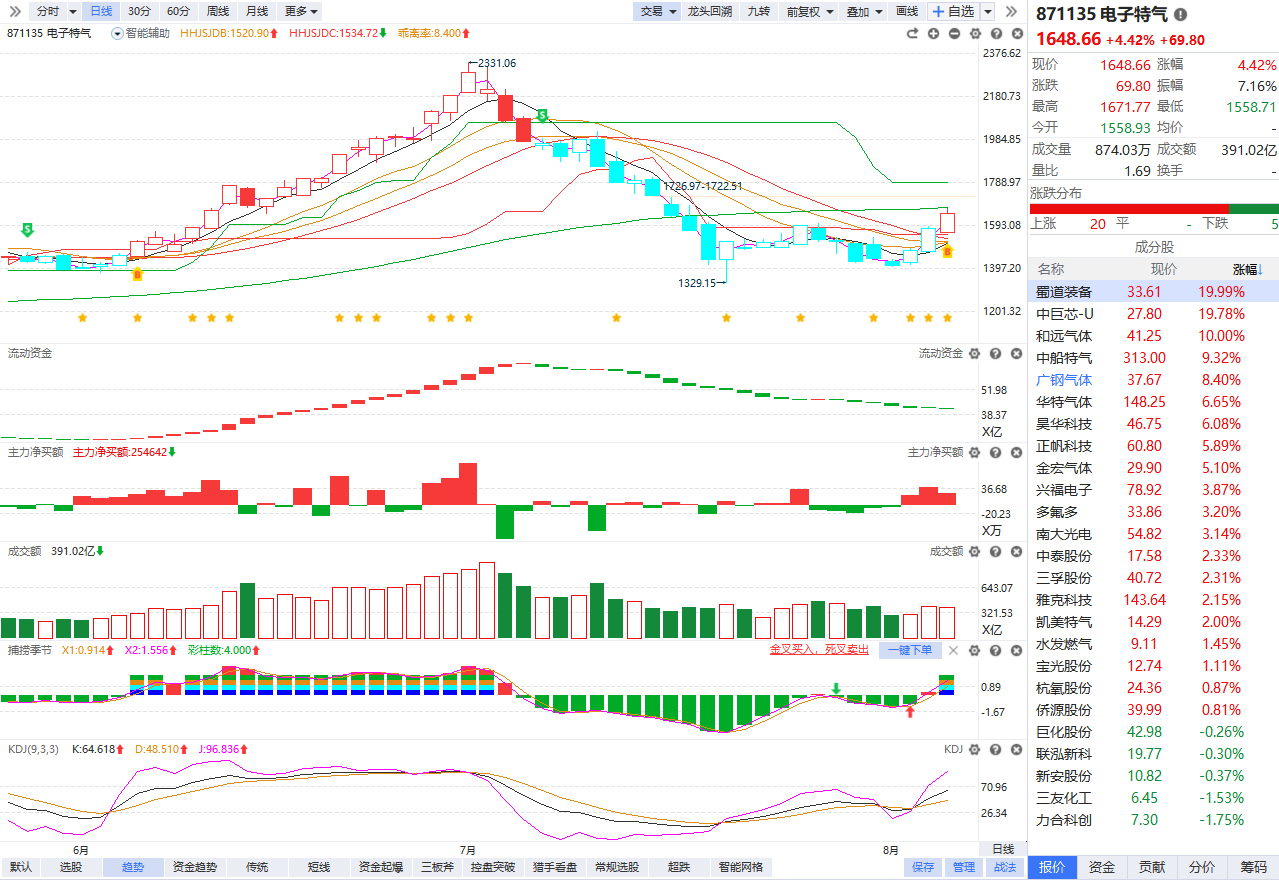1279x880 pixels.
Task: Click info icon beside 电子特气 title
Action: (1181, 14)
